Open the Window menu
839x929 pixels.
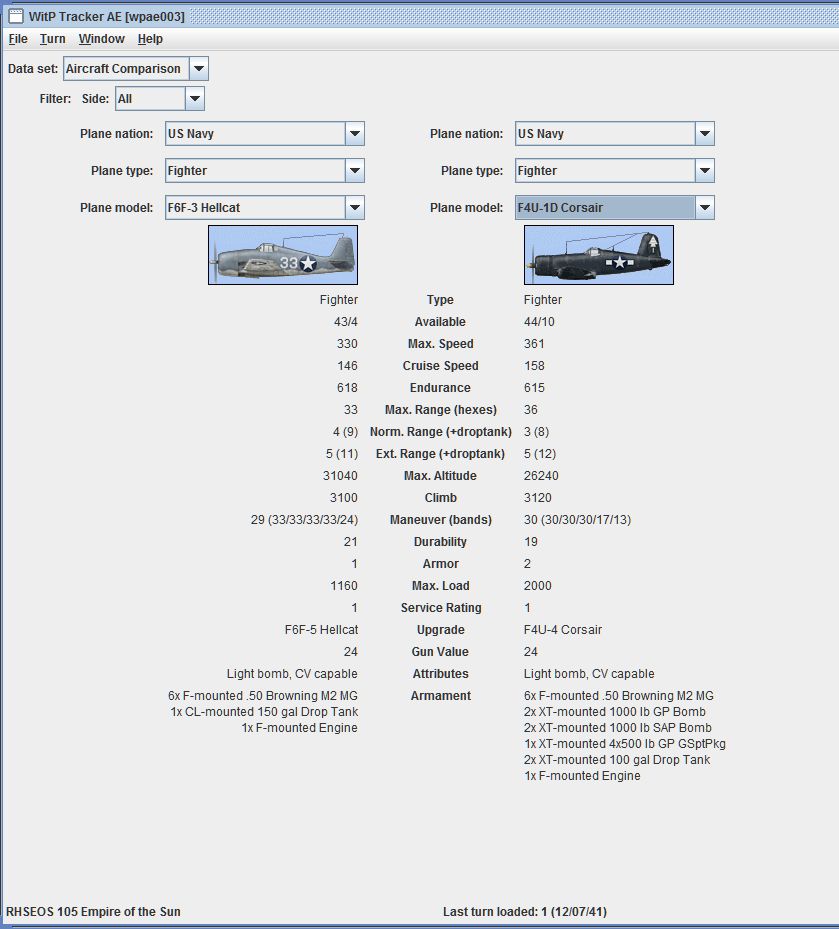click(x=101, y=39)
